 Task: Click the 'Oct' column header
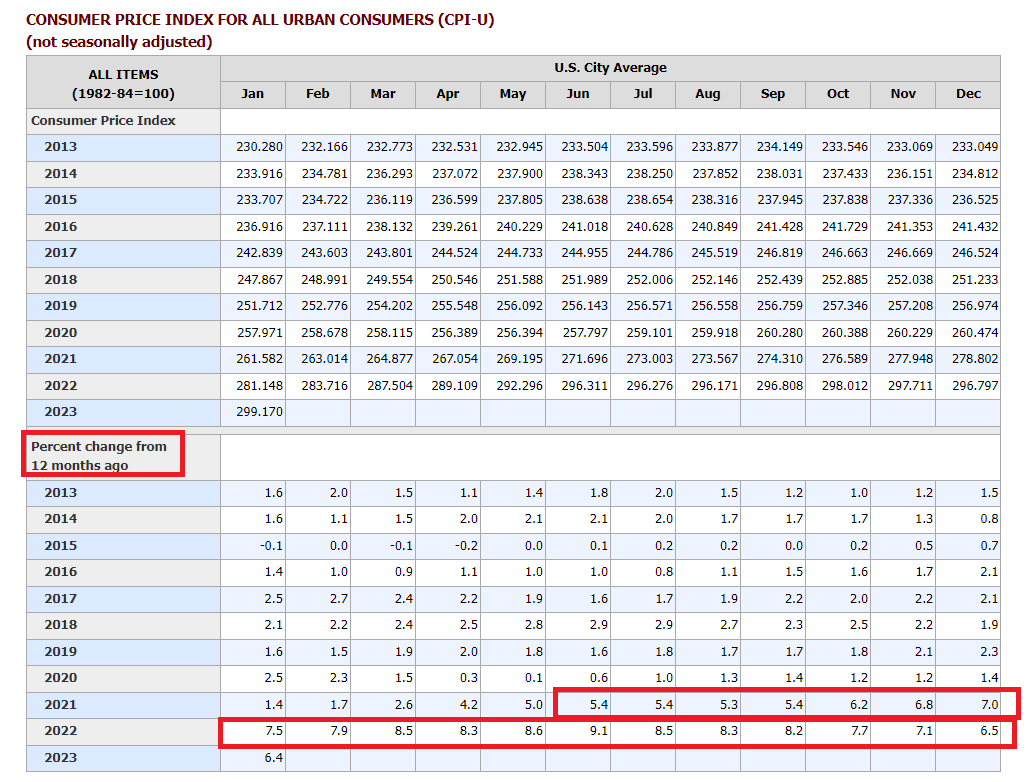tap(838, 94)
